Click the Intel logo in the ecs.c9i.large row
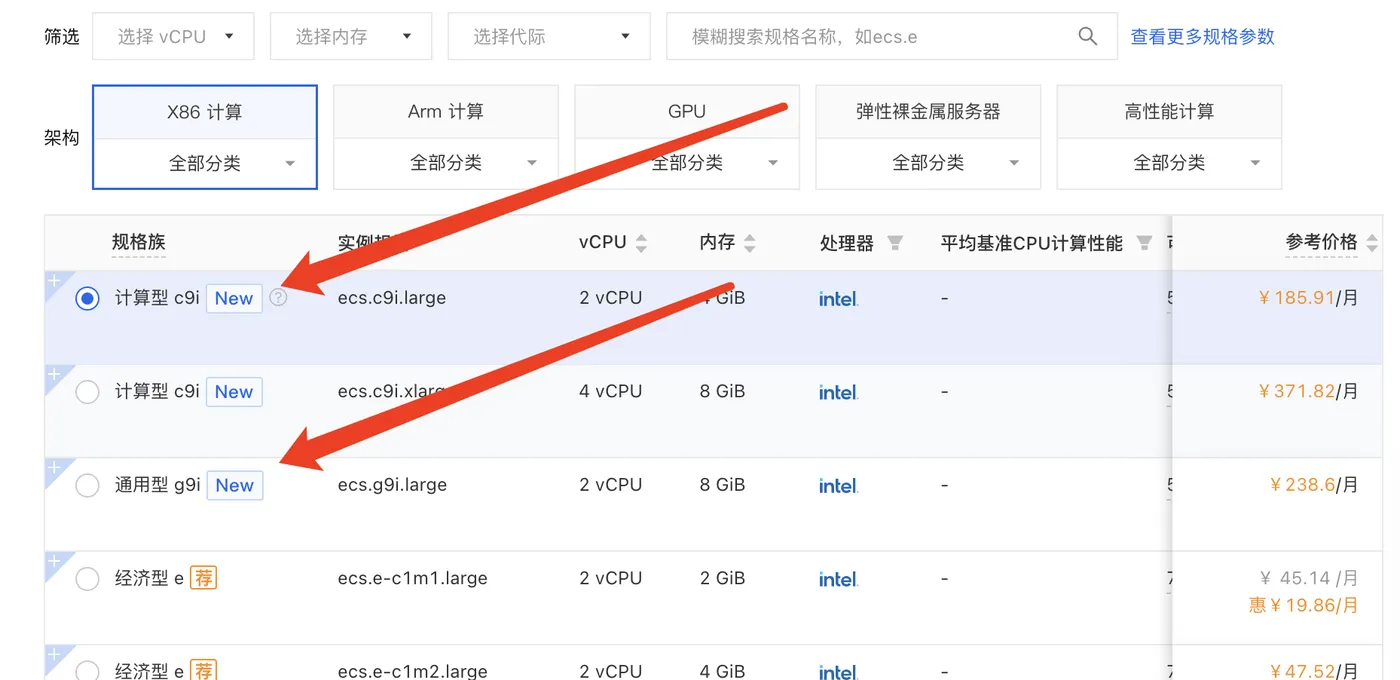This screenshot has height=680, width=1400. pos(837,297)
